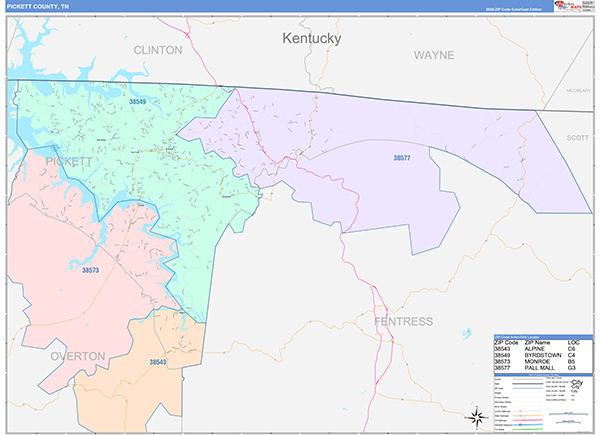Select the G3 locator cell
This screenshot has height=435, width=600.
[x=571, y=368]
